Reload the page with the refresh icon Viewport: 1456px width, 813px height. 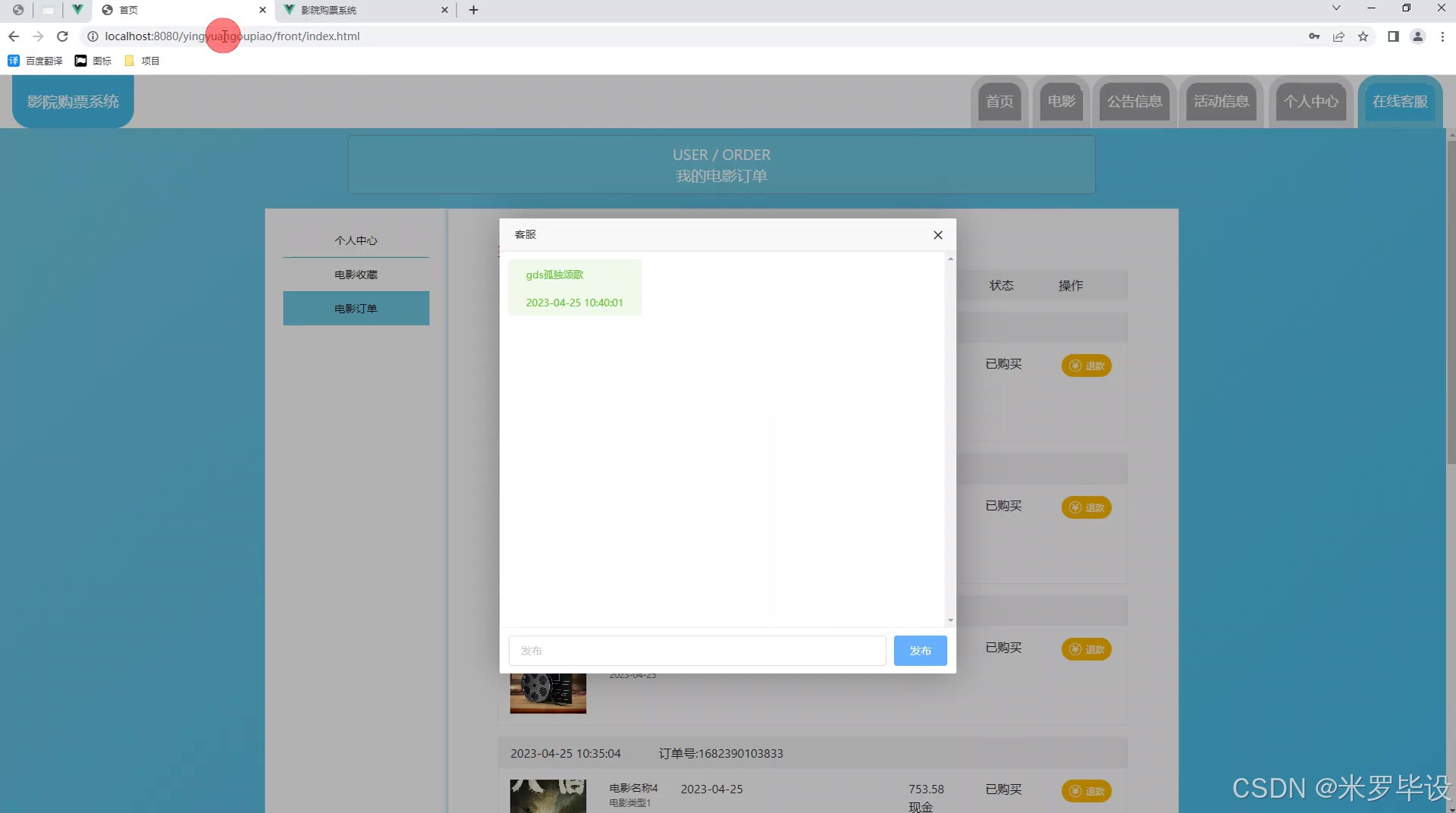pyautogui.click(x=63, y=36)
